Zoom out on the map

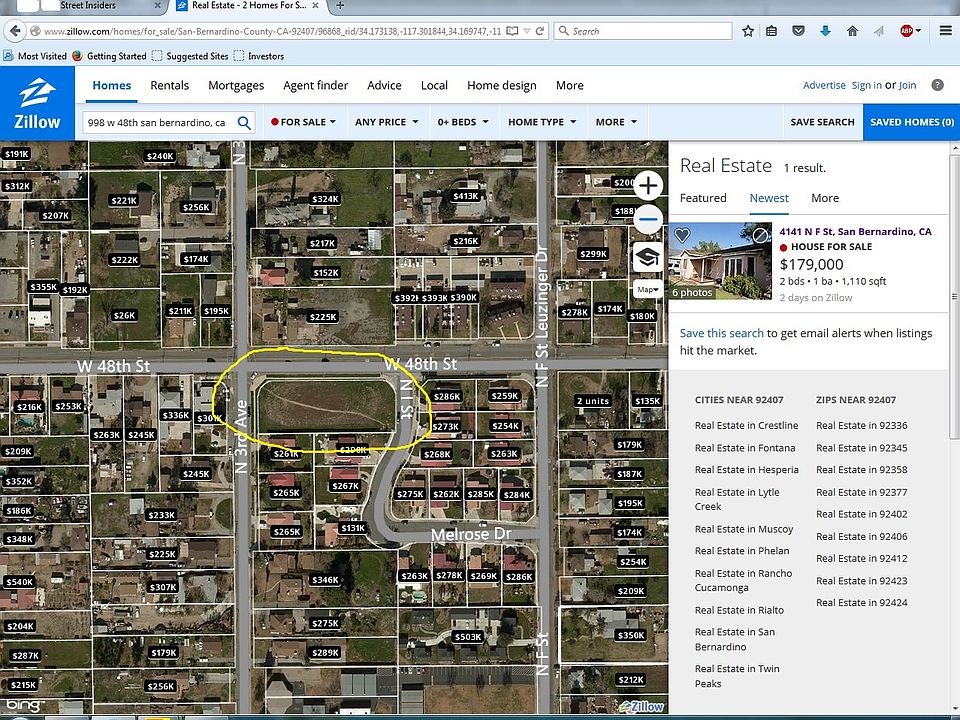(648, 220)
